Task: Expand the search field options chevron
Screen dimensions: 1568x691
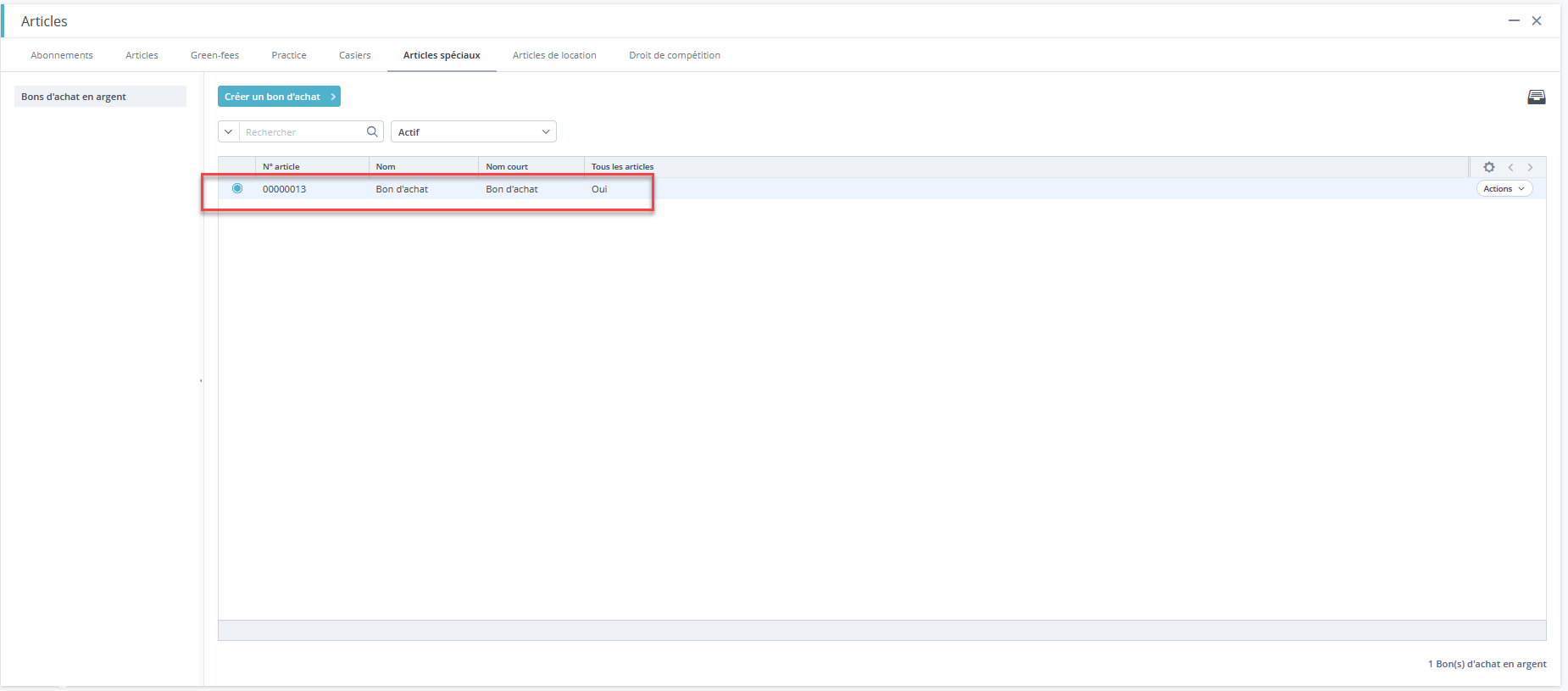Action: click(x=229, y=131)
